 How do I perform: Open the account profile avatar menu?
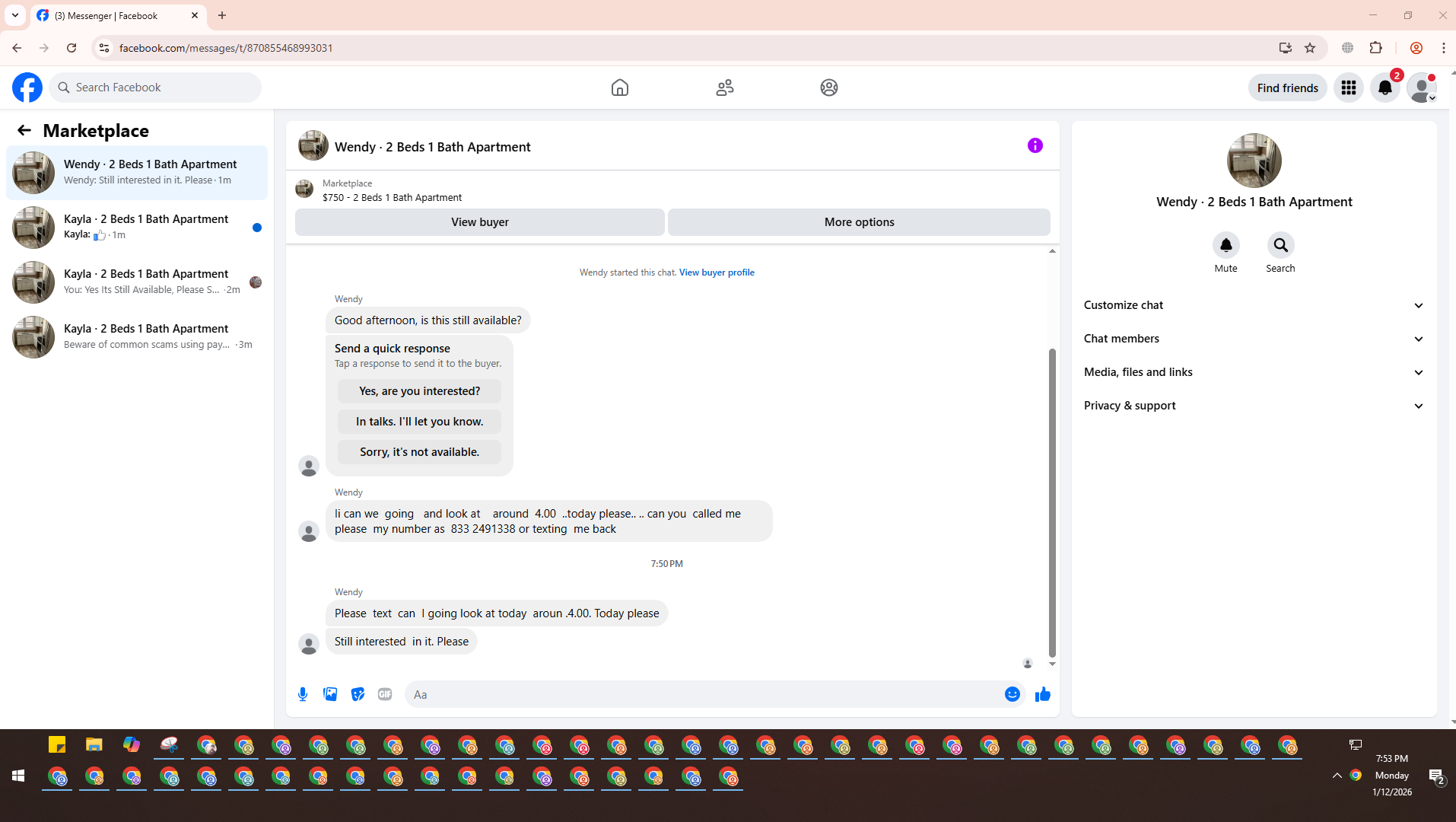pyautogui.click(x=1422, y=88)
